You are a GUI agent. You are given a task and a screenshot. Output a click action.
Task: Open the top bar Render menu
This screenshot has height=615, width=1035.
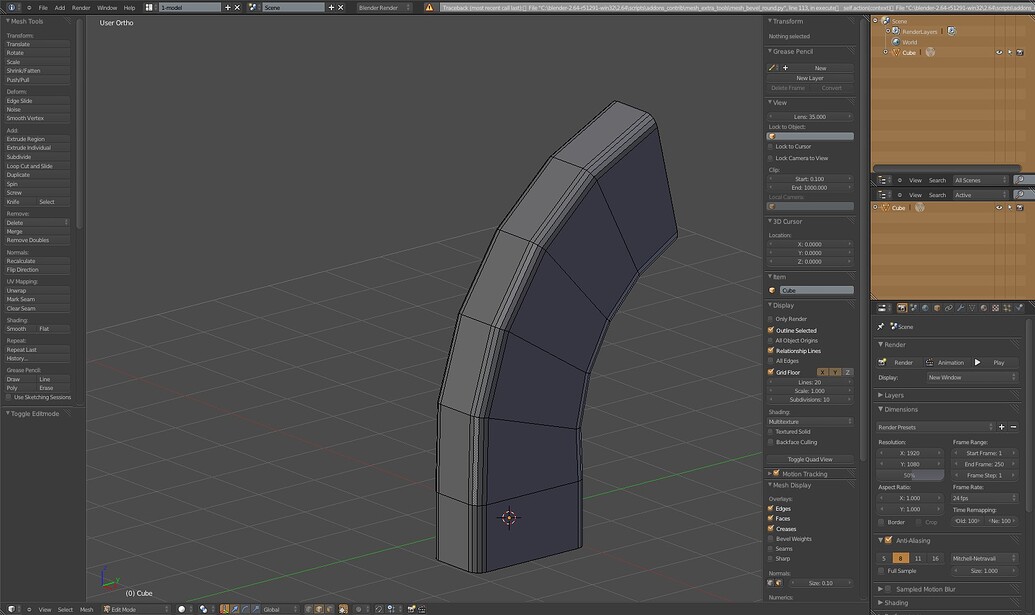(x=81, y=8)
